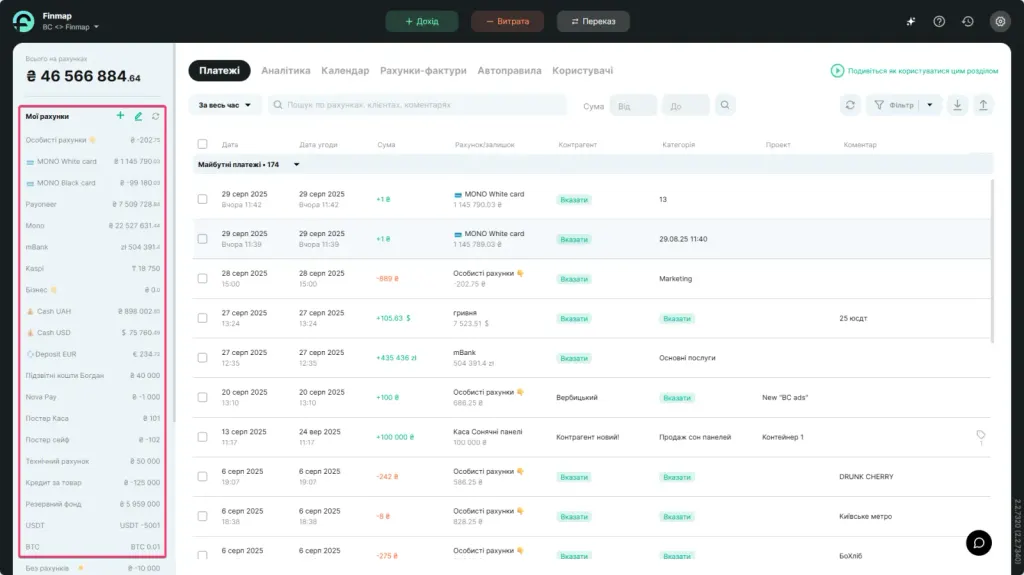The image size is (1024, 575).
Task: Click the sparkle icon in top bar
Action: tap(910, 22)
